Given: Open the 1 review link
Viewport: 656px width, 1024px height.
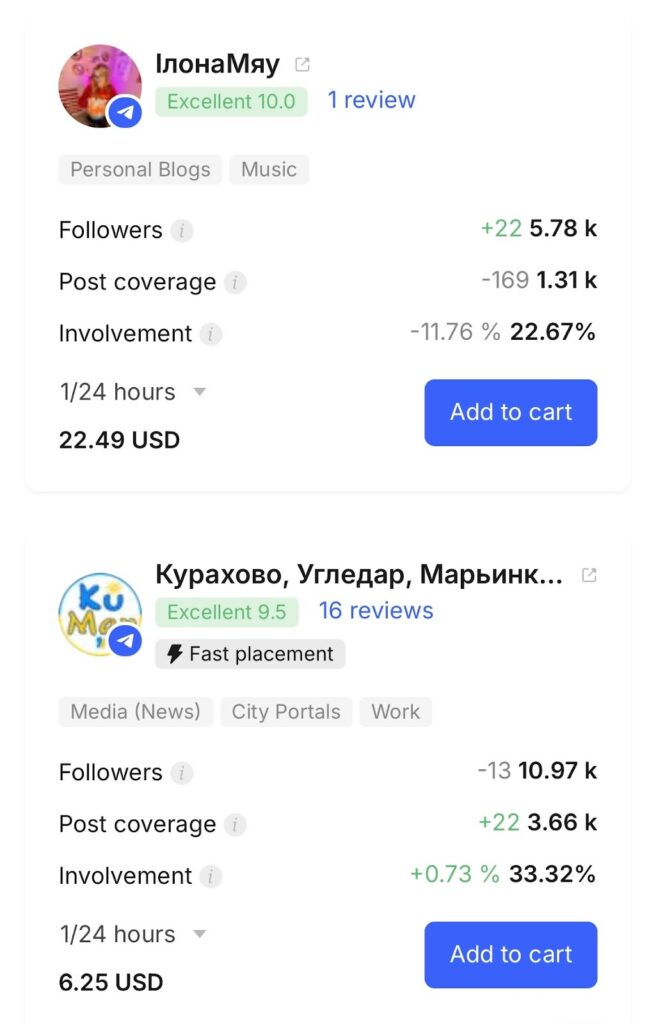Looking at the screenshot, I should pyautogui.click(x=371, y=100).
